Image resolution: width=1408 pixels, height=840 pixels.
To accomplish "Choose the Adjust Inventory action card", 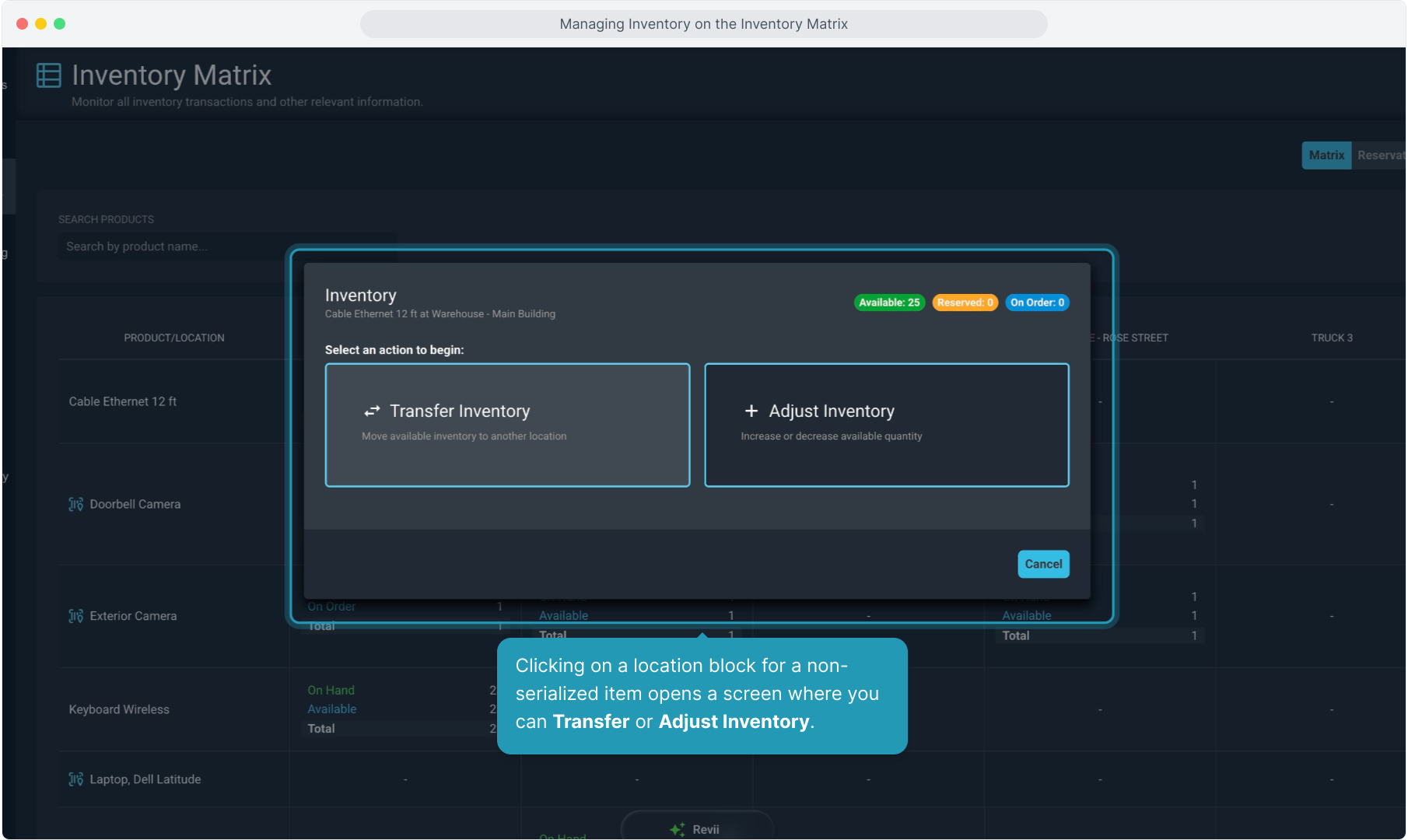I will [887, 425].
